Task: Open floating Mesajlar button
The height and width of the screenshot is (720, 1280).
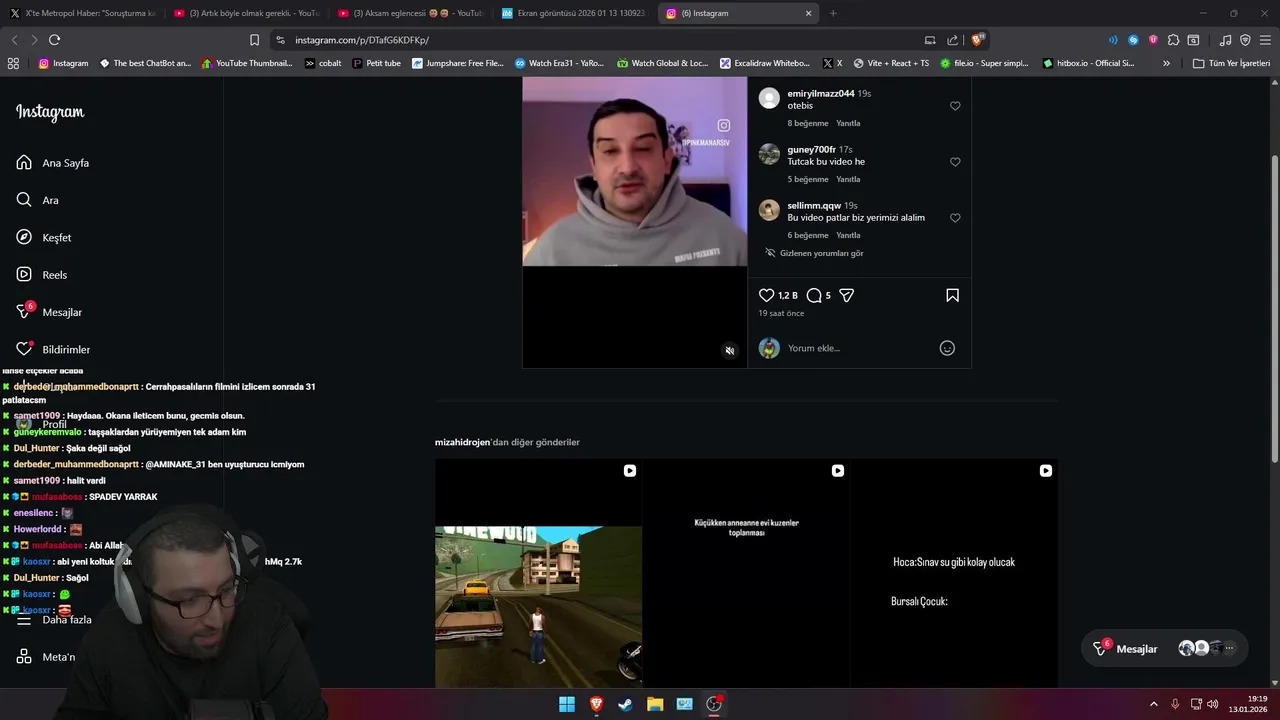Action: click(x=1165, y=649)
